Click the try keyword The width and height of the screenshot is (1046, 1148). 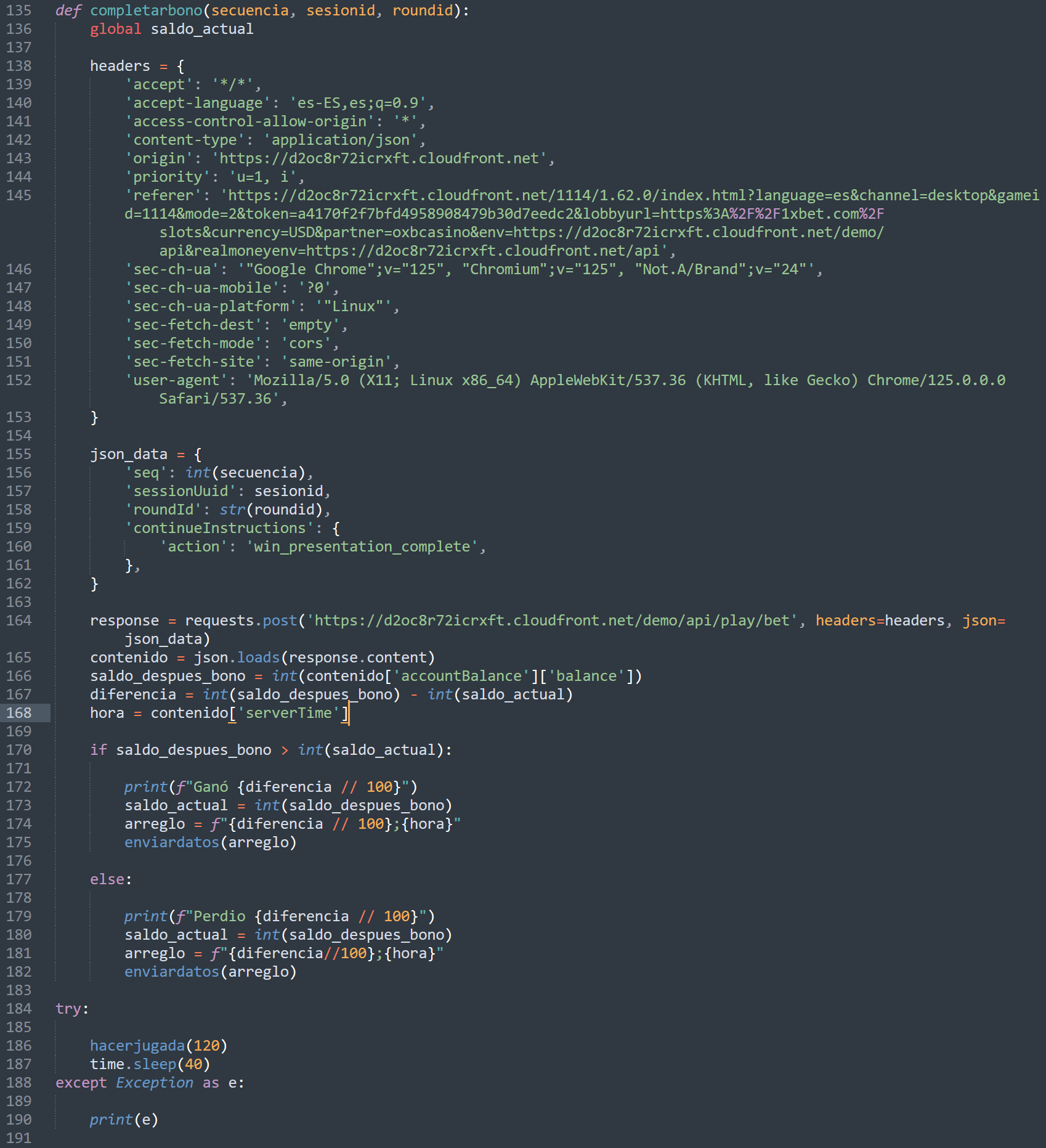click(68, 1009)
